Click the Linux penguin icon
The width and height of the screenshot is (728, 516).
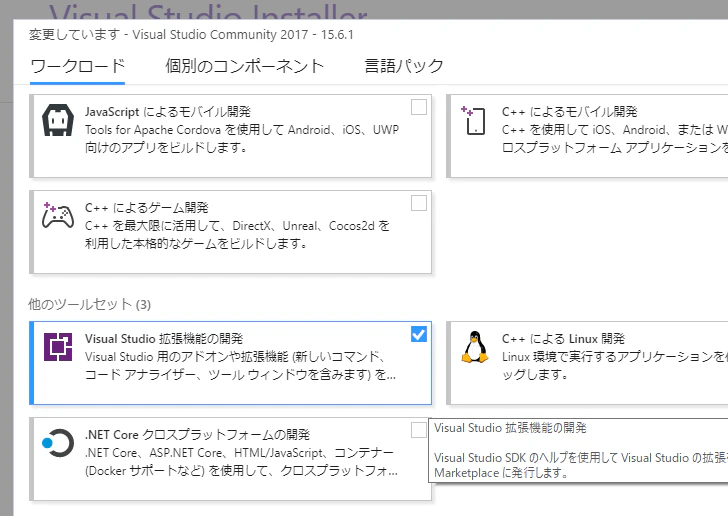click(474, 347)
